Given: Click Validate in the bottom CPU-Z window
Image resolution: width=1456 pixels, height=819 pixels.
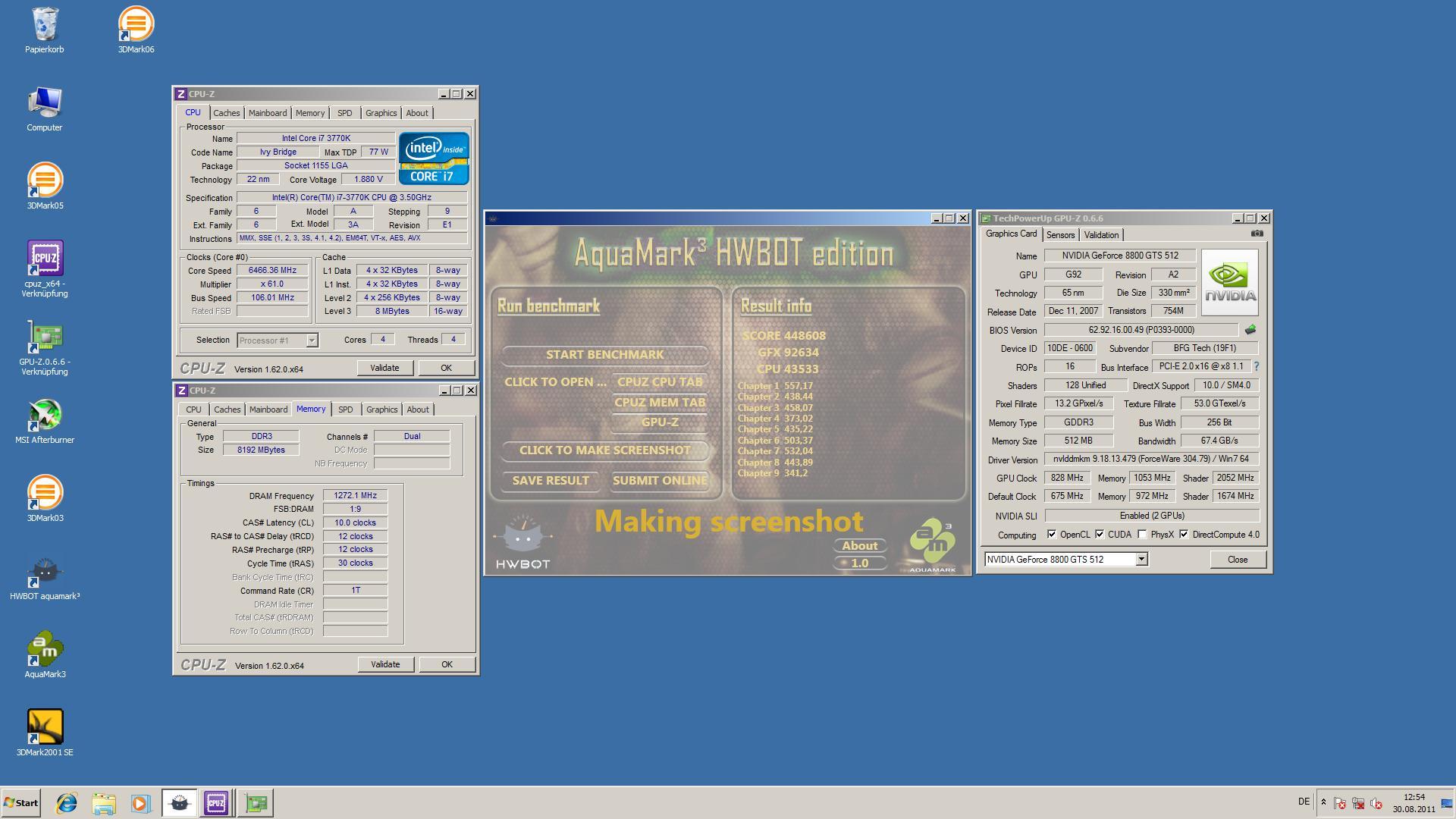Looking at the screenshot, I should pos(385,664).
